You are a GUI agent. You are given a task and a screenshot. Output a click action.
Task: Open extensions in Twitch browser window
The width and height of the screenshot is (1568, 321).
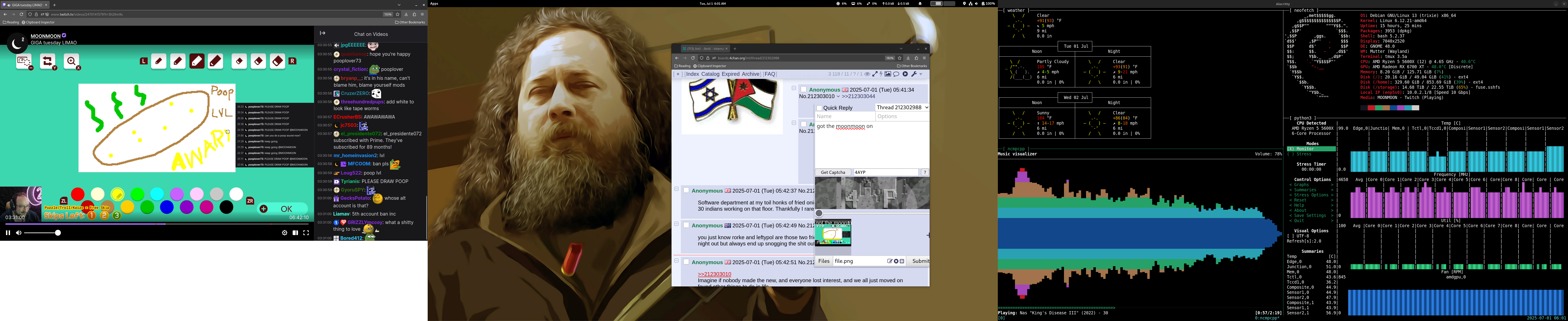pos(414,14)
